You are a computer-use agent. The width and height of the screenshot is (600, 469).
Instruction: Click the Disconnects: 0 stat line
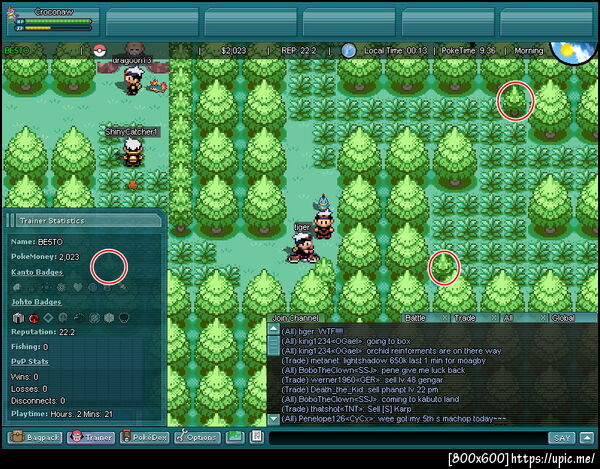pos(38,401)
